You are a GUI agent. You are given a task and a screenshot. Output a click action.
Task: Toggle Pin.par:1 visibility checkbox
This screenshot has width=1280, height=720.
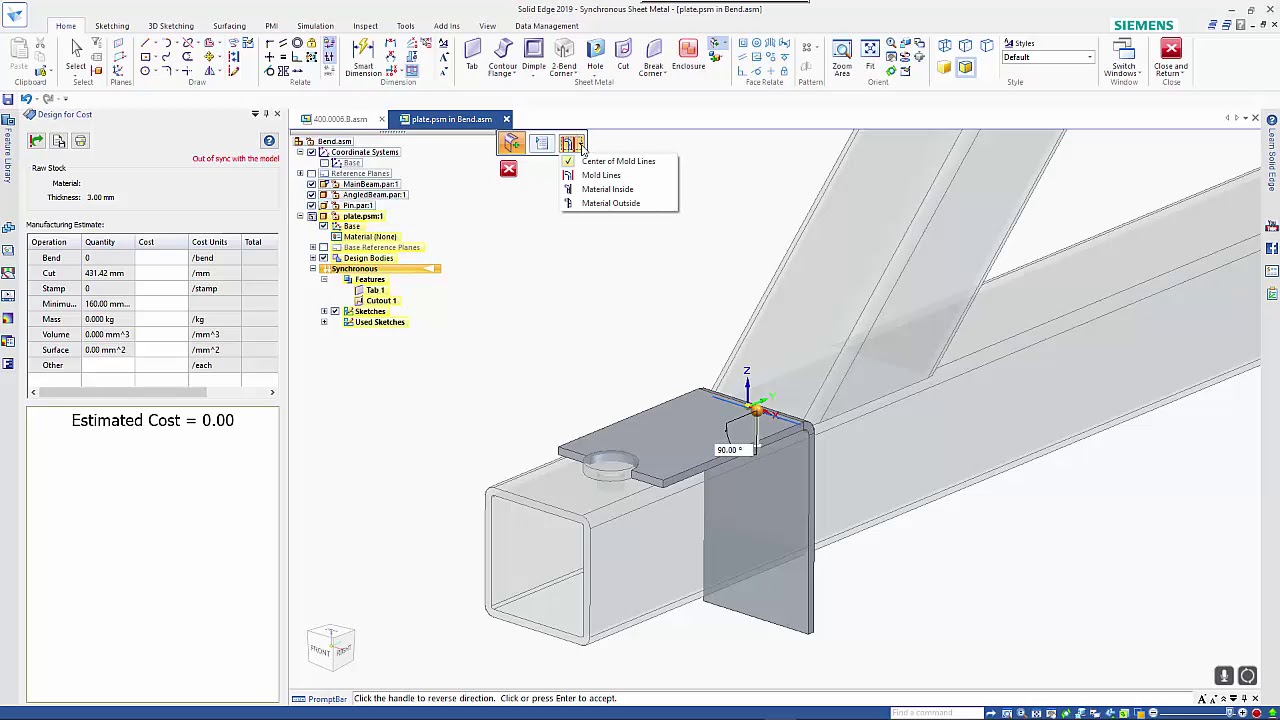[311, 206]
